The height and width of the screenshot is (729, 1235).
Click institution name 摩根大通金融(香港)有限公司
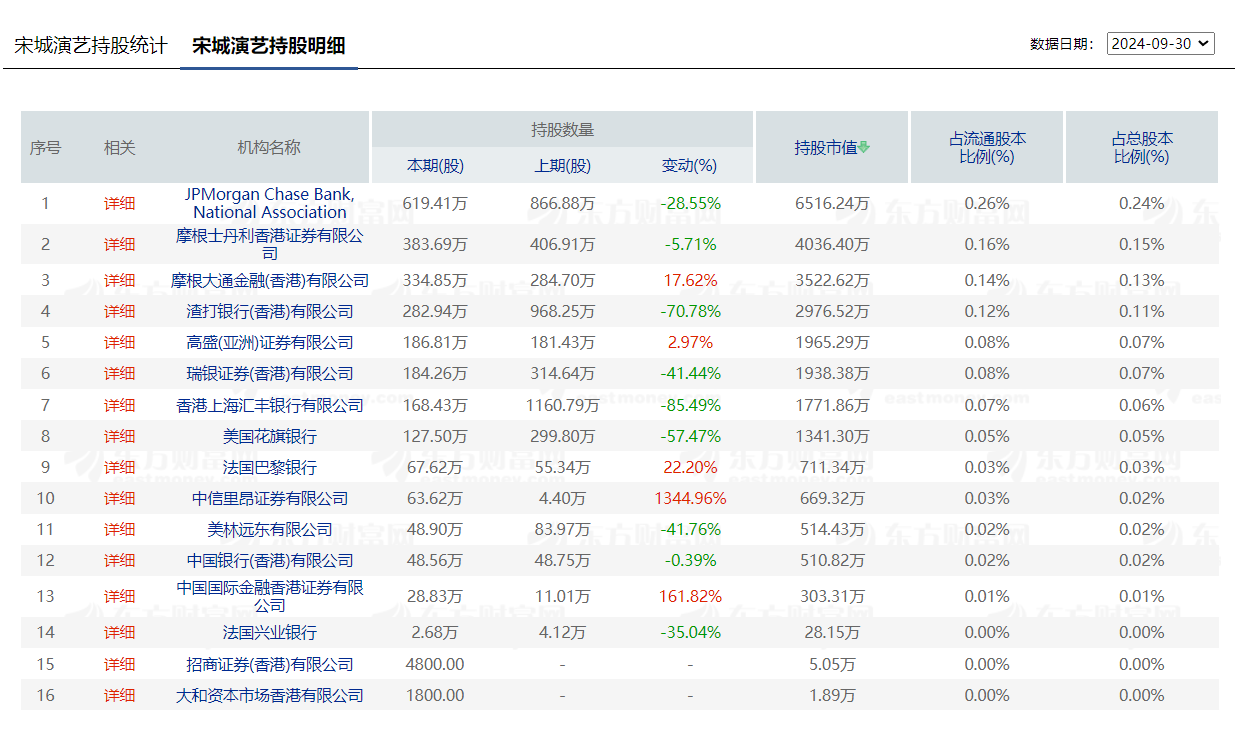point(270,280)
